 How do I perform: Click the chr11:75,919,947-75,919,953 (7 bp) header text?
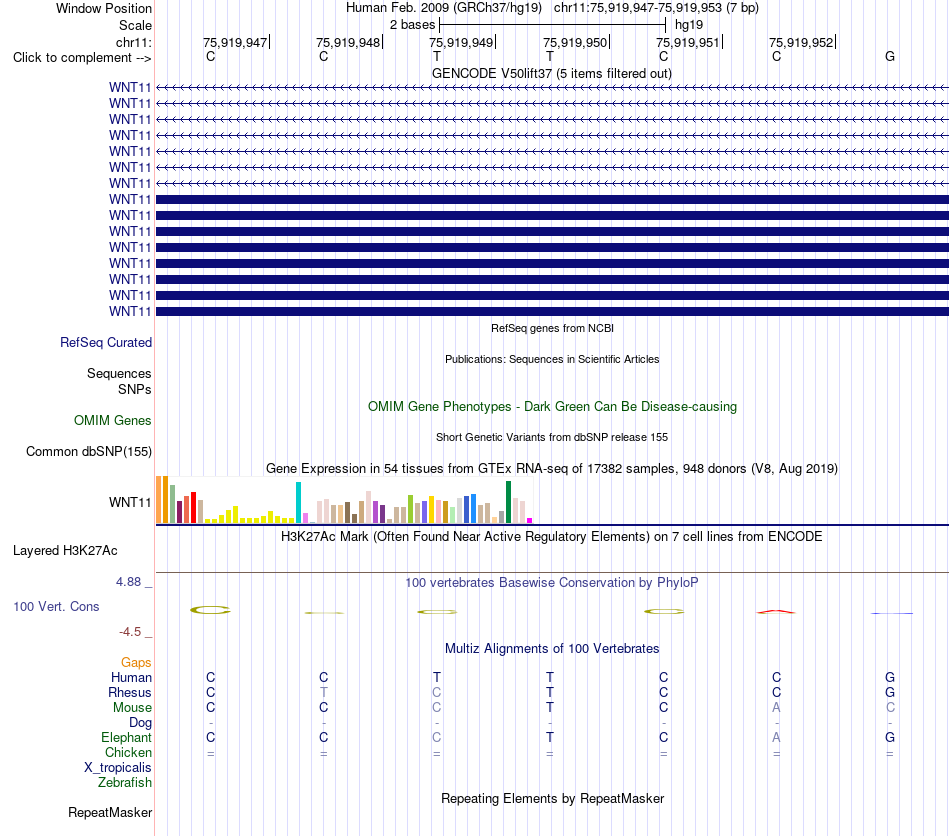click(x=656, y=8)
